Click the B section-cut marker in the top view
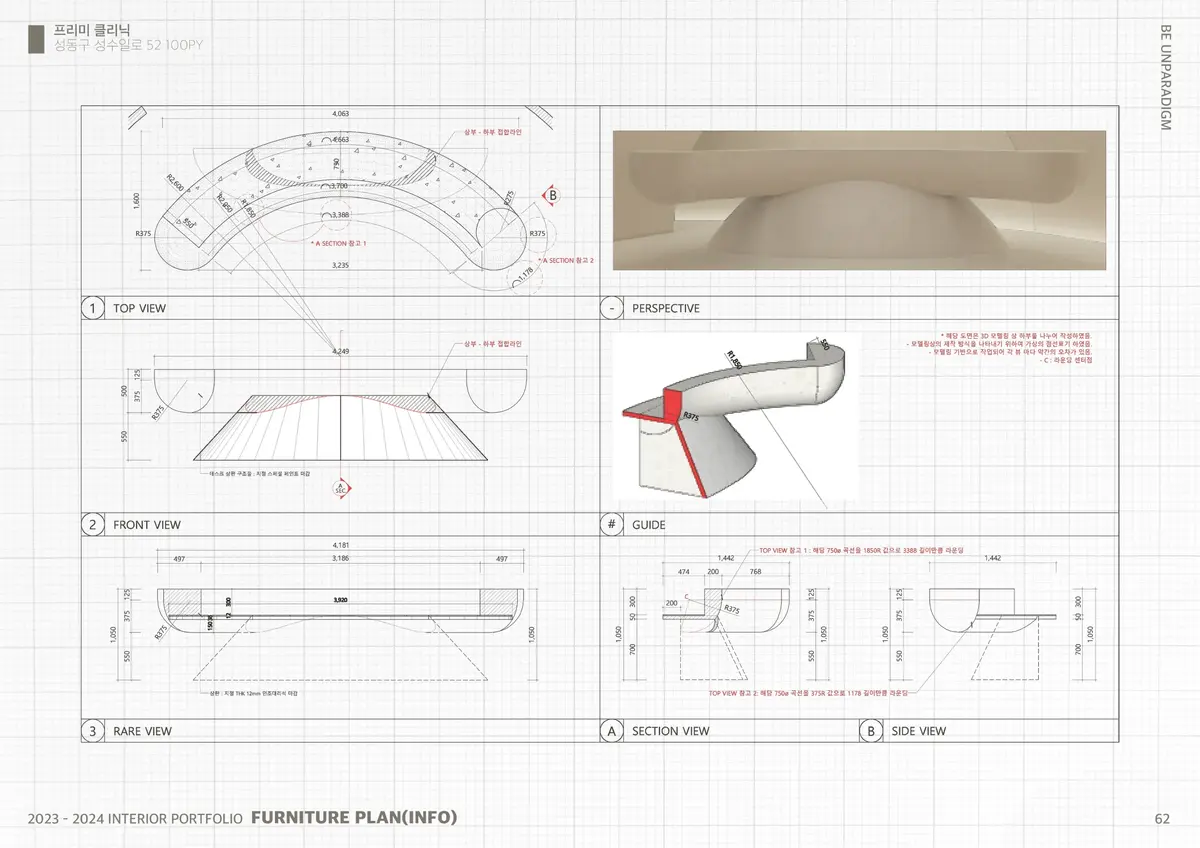 point(551,196)
